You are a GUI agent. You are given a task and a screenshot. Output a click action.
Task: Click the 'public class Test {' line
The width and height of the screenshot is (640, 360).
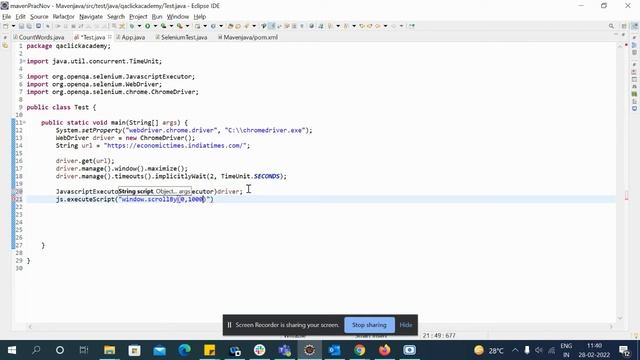pyautogui.click(x=61, y=107)
